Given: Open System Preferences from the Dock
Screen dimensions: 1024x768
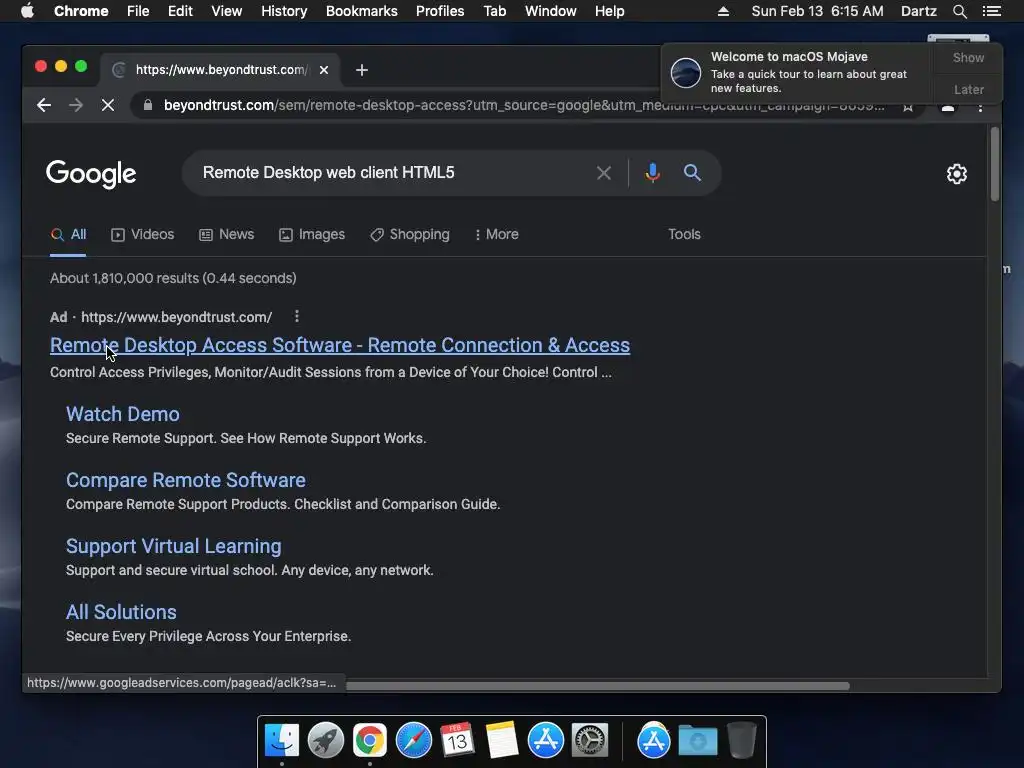Looking at the screenshot, I should click(x=590, y=741).
